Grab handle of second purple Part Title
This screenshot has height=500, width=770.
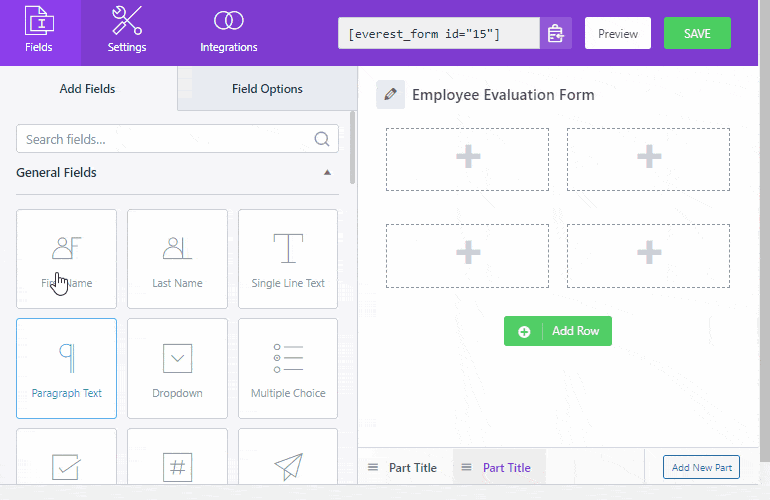tap(467, 467)
